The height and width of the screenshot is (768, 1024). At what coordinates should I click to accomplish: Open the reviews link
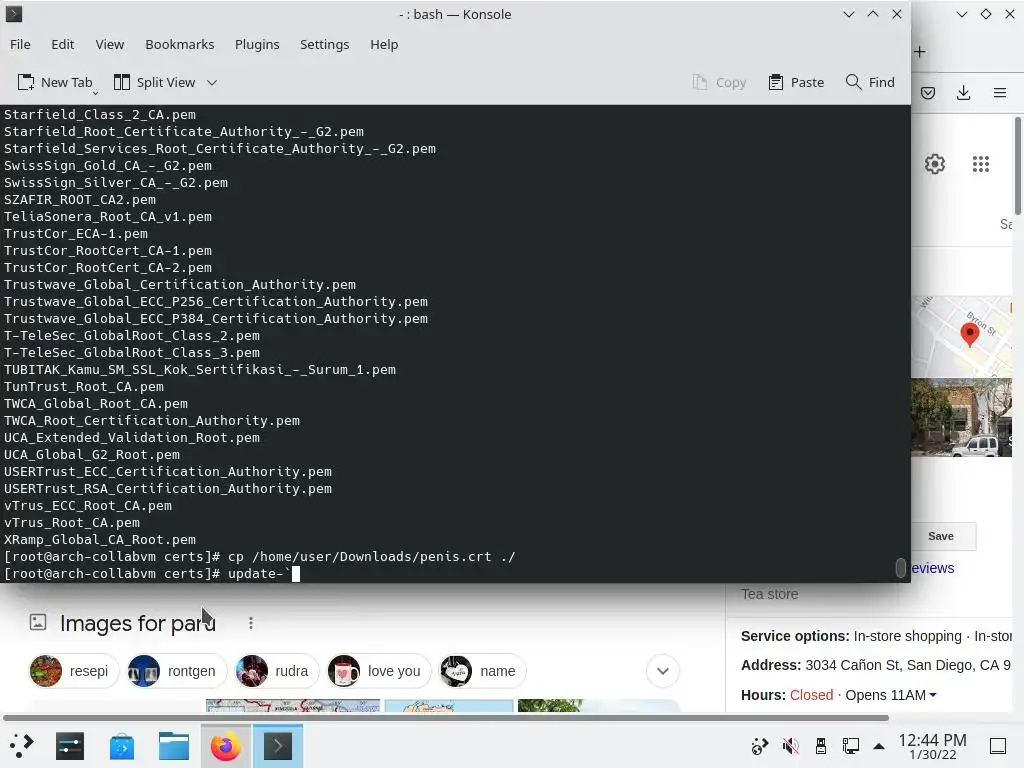[x=933, y=568]
